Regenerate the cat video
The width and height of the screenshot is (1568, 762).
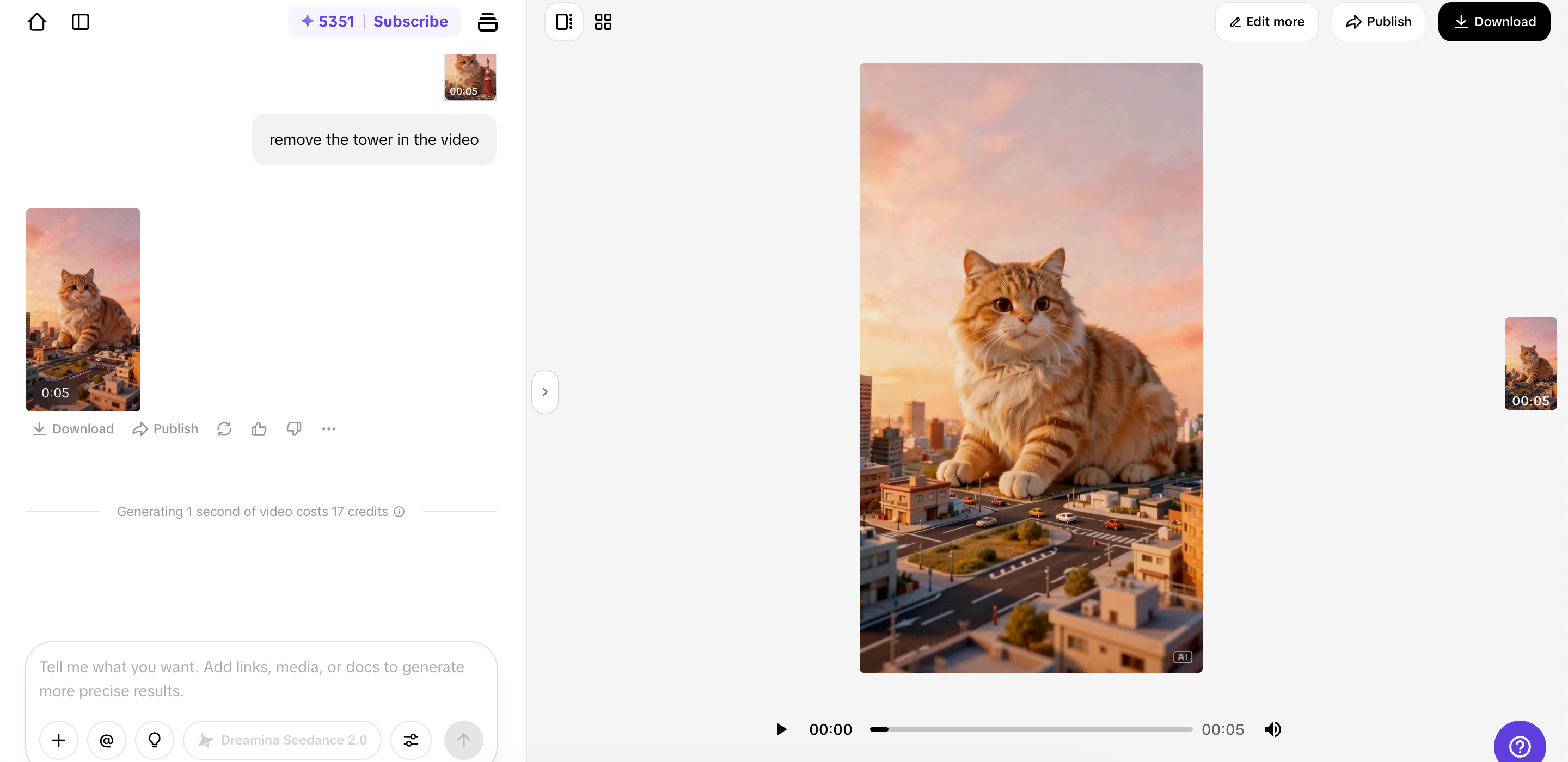(224, 428)
